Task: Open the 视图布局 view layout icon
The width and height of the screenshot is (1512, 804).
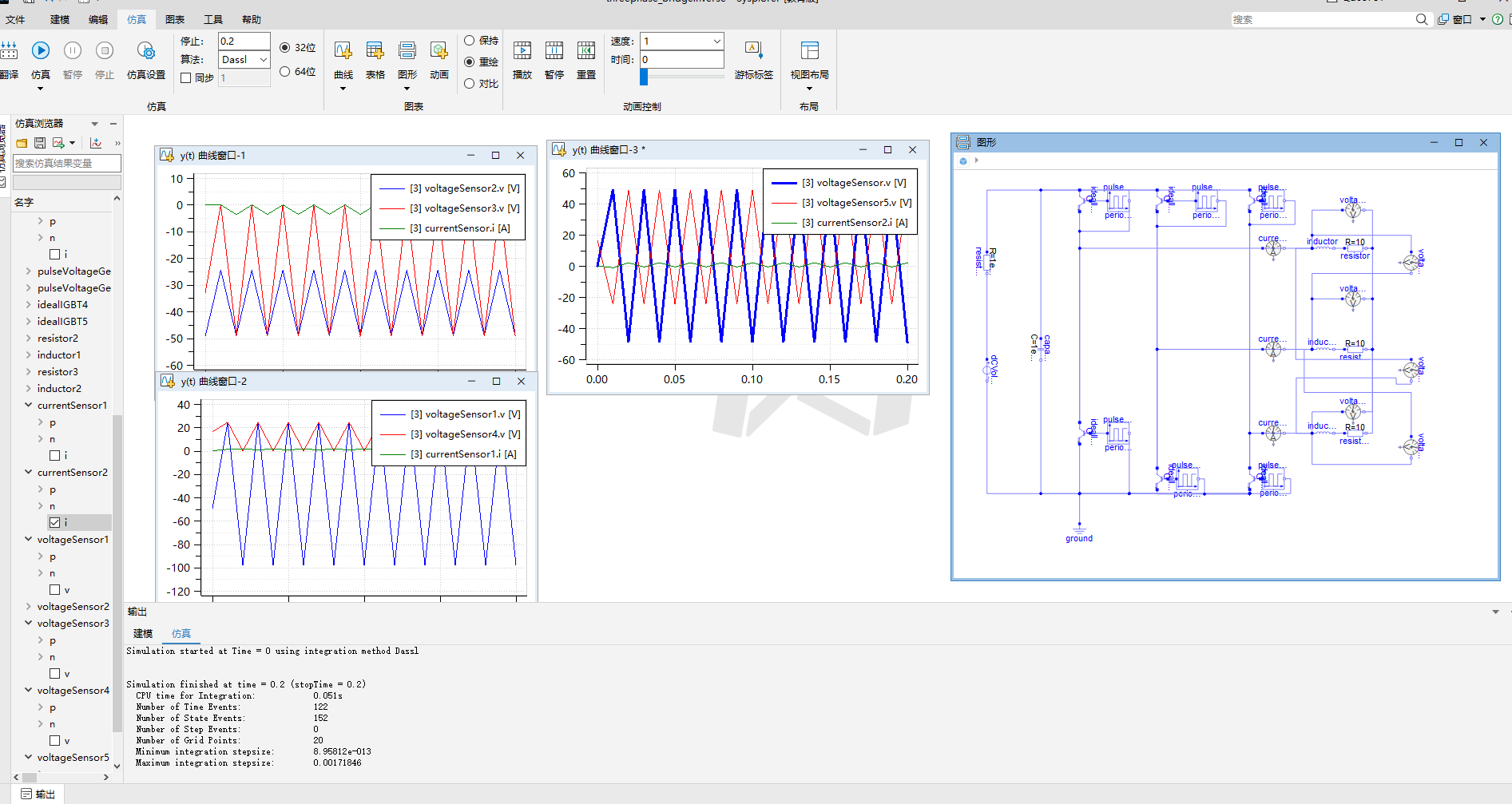Action: [x=810, y=51]
